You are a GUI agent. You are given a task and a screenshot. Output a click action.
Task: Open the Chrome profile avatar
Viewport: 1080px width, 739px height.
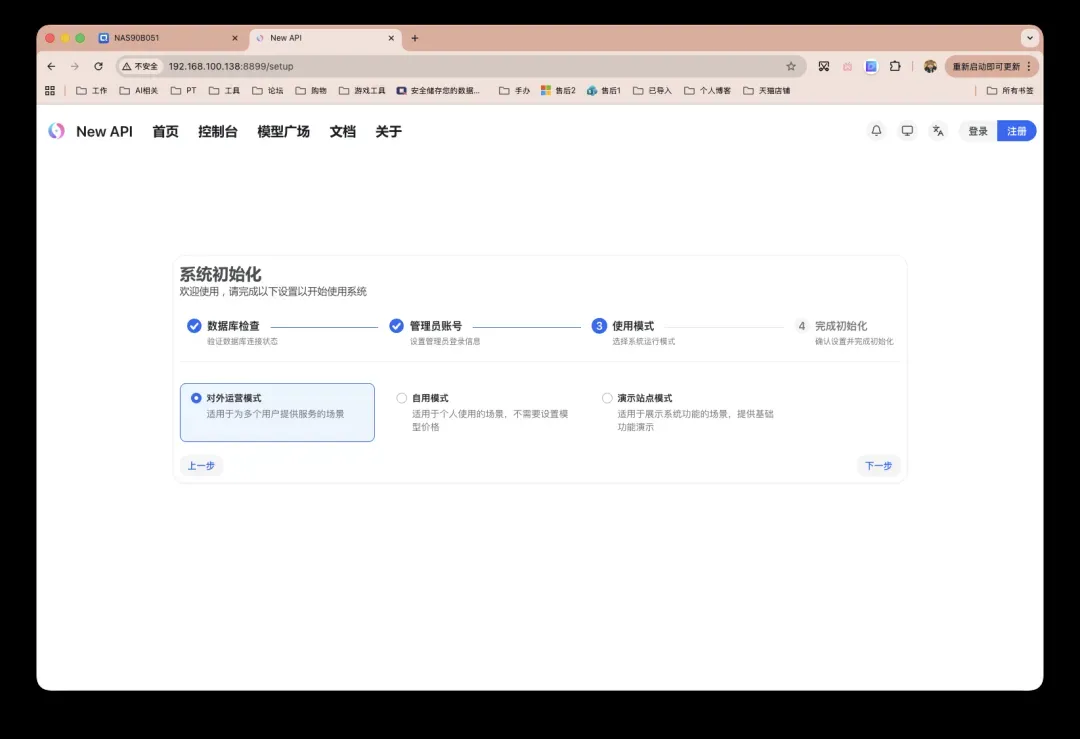click(930, 66)
